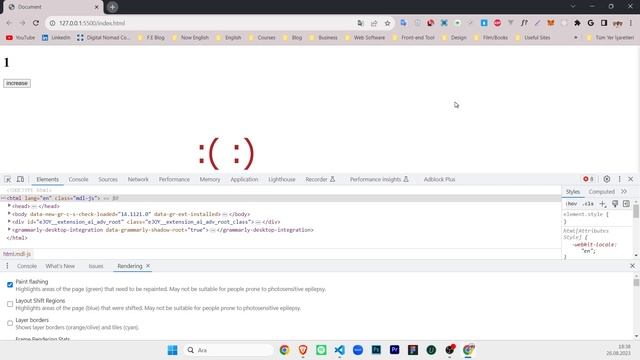Viewport: 640px width, 360px height.
Task: Open the Lighthouse tab
Action: point(282,179)
